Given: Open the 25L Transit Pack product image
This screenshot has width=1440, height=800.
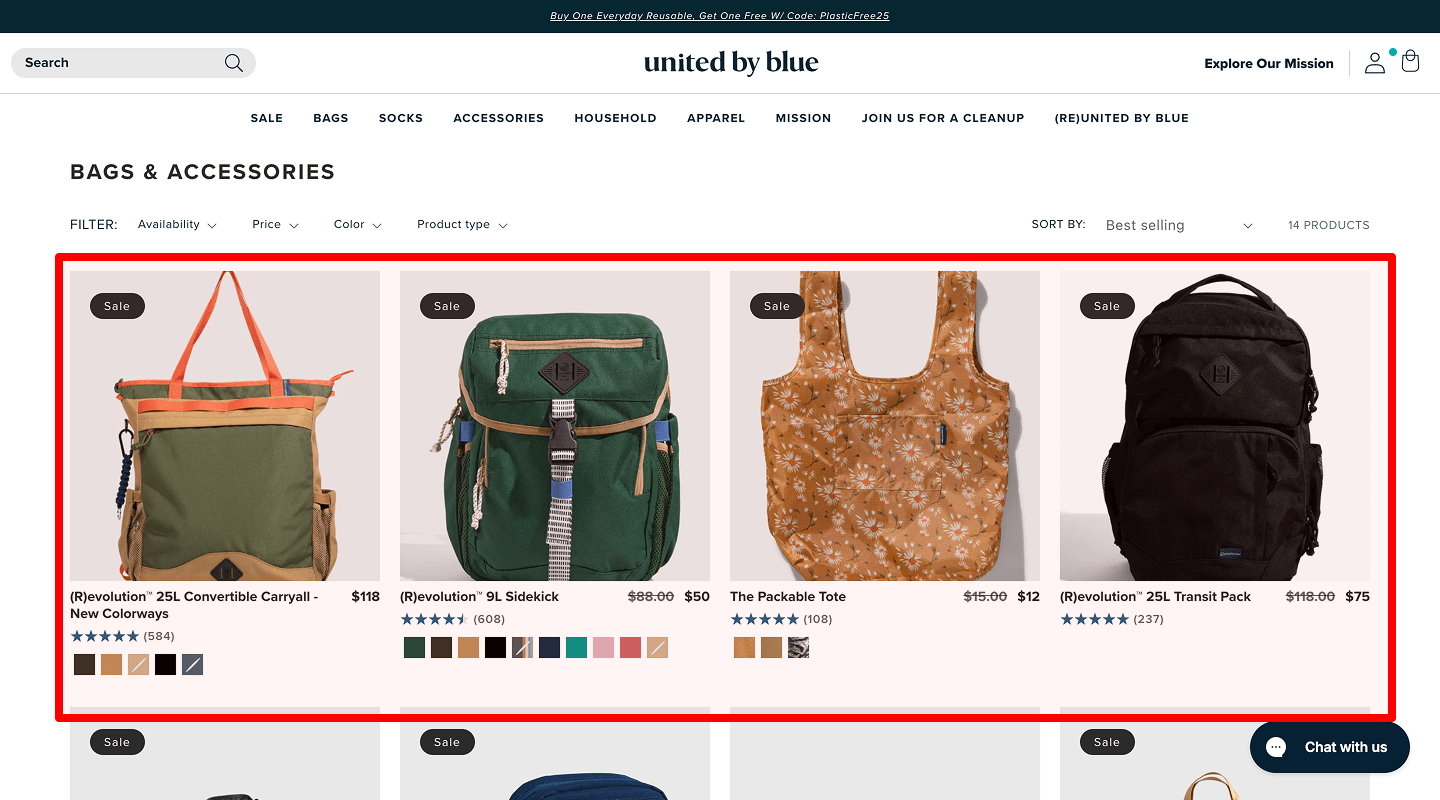Looking at the screenshot, I should point(1215,426).
